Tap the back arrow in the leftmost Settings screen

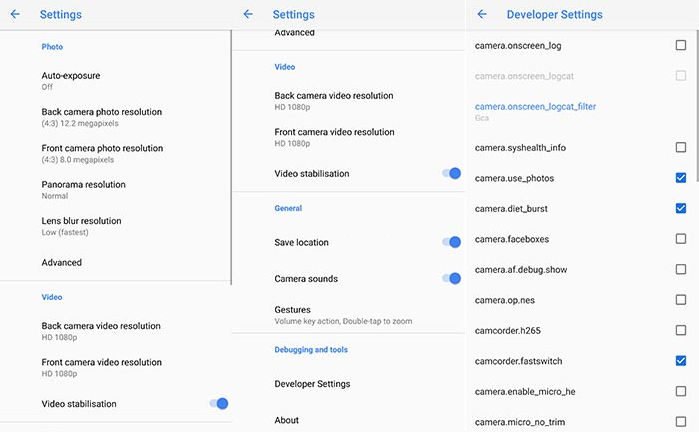click(x=15, y=15)
